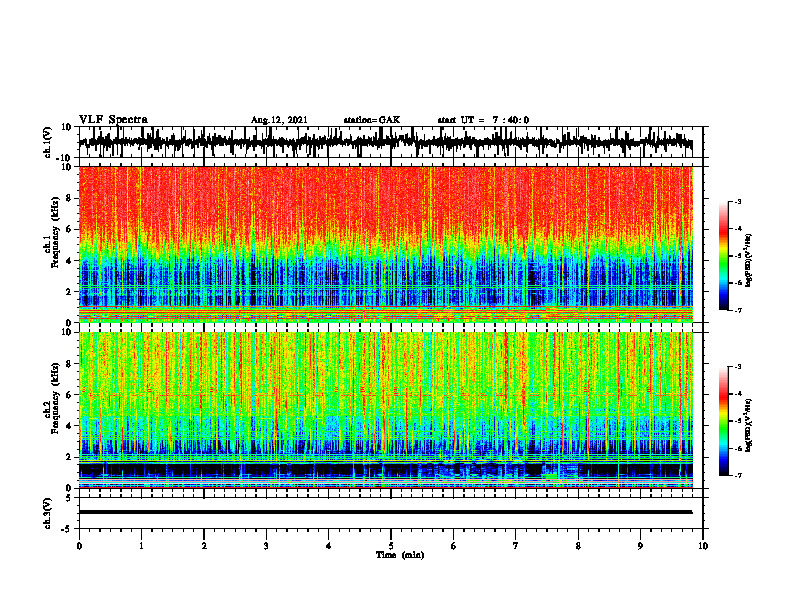Image resolution: width=792 pixels, height=612 pixels.
Task: Click the ch.2 spectrogram color scale bar
Action: (x=723, y=421)
